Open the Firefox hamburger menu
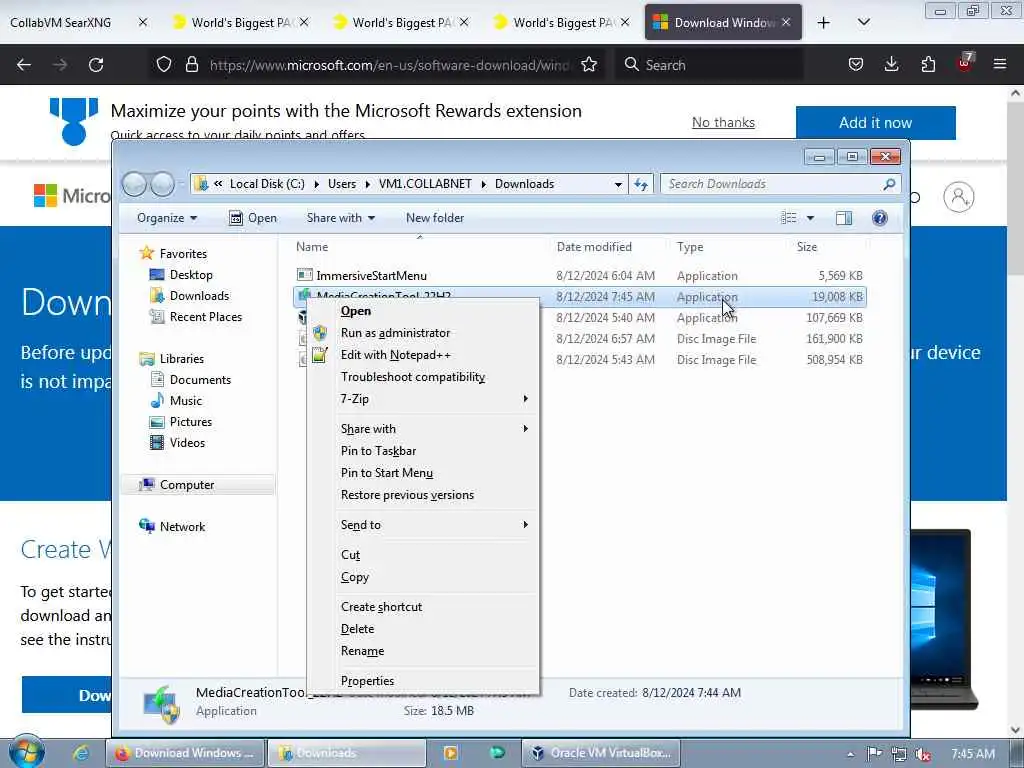Viewport: 1024px width, 768px height. [x=1000, y=64]
